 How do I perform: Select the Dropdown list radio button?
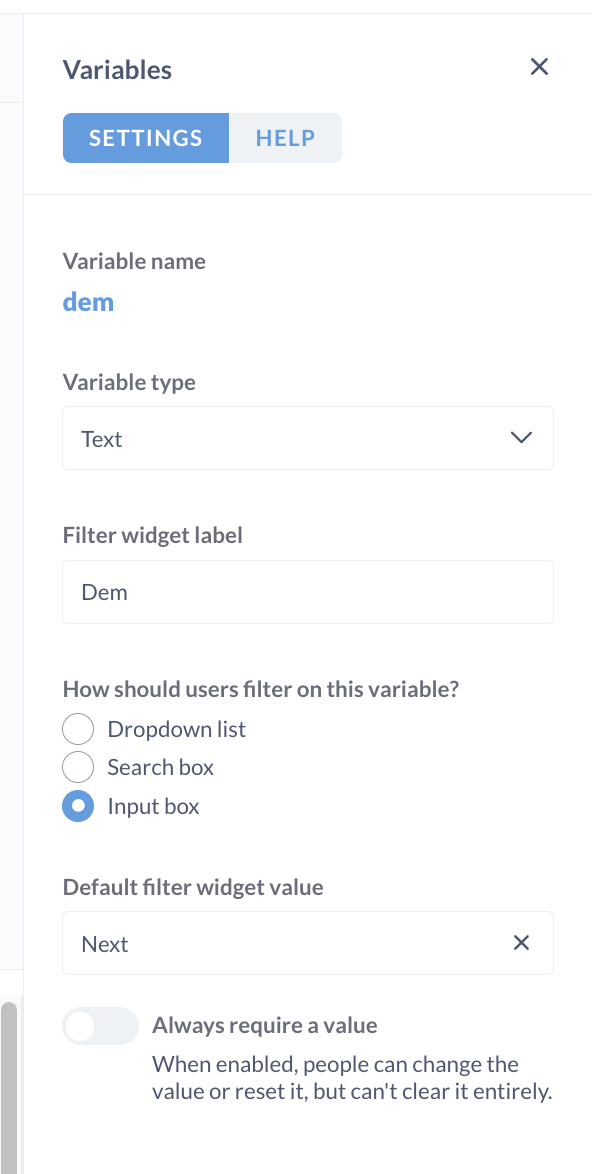click(x=78, y=729)
